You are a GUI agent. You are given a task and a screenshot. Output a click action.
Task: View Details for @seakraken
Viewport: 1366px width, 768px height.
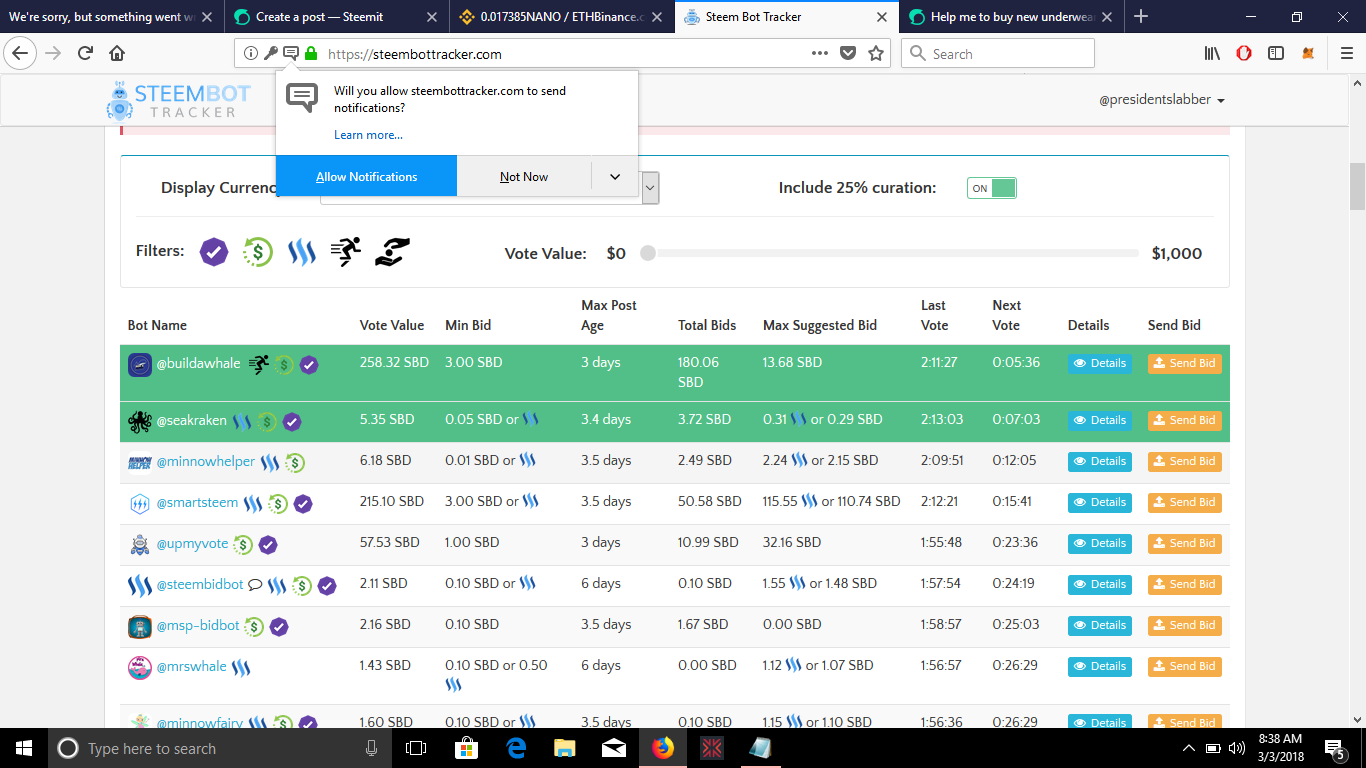(x=1100, y=421)
